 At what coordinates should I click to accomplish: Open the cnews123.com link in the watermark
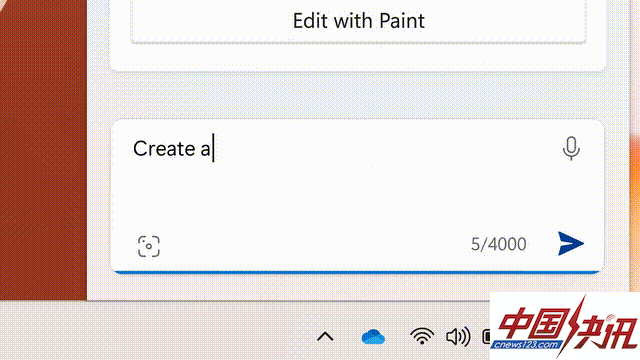[x=526, y=345]
